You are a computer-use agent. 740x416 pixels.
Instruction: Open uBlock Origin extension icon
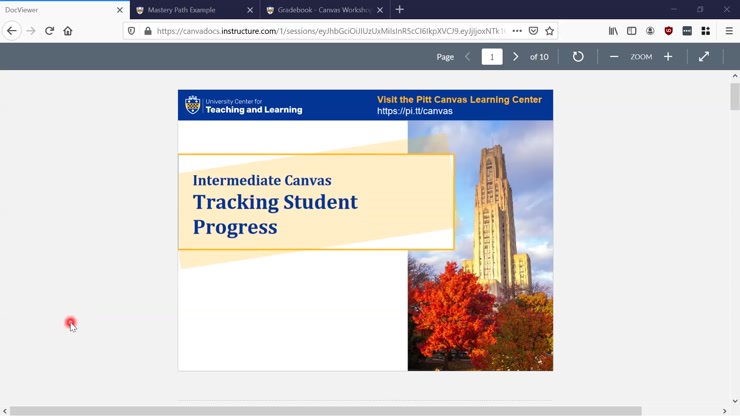668,31
